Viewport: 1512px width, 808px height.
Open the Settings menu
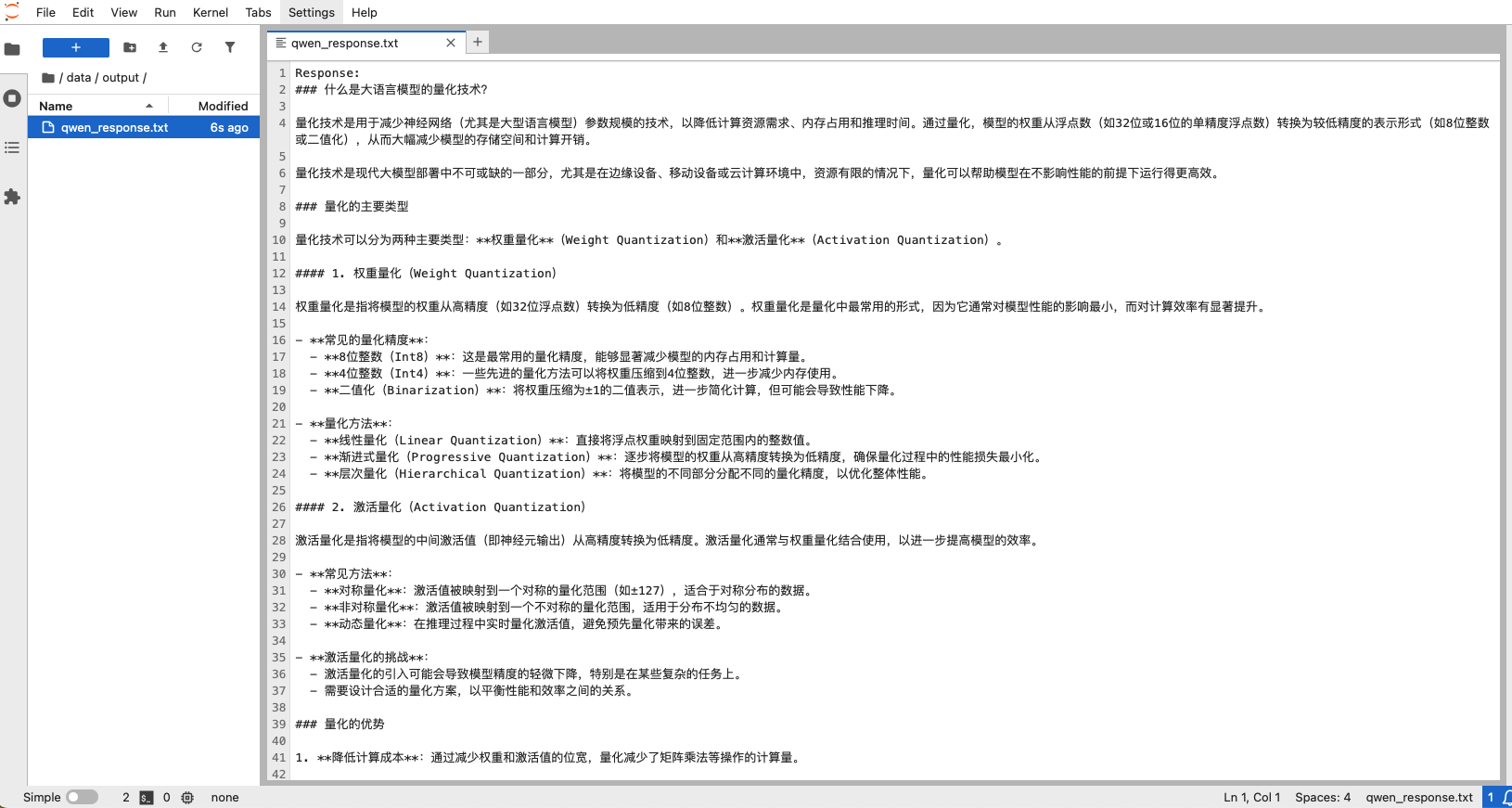[311, 12]
